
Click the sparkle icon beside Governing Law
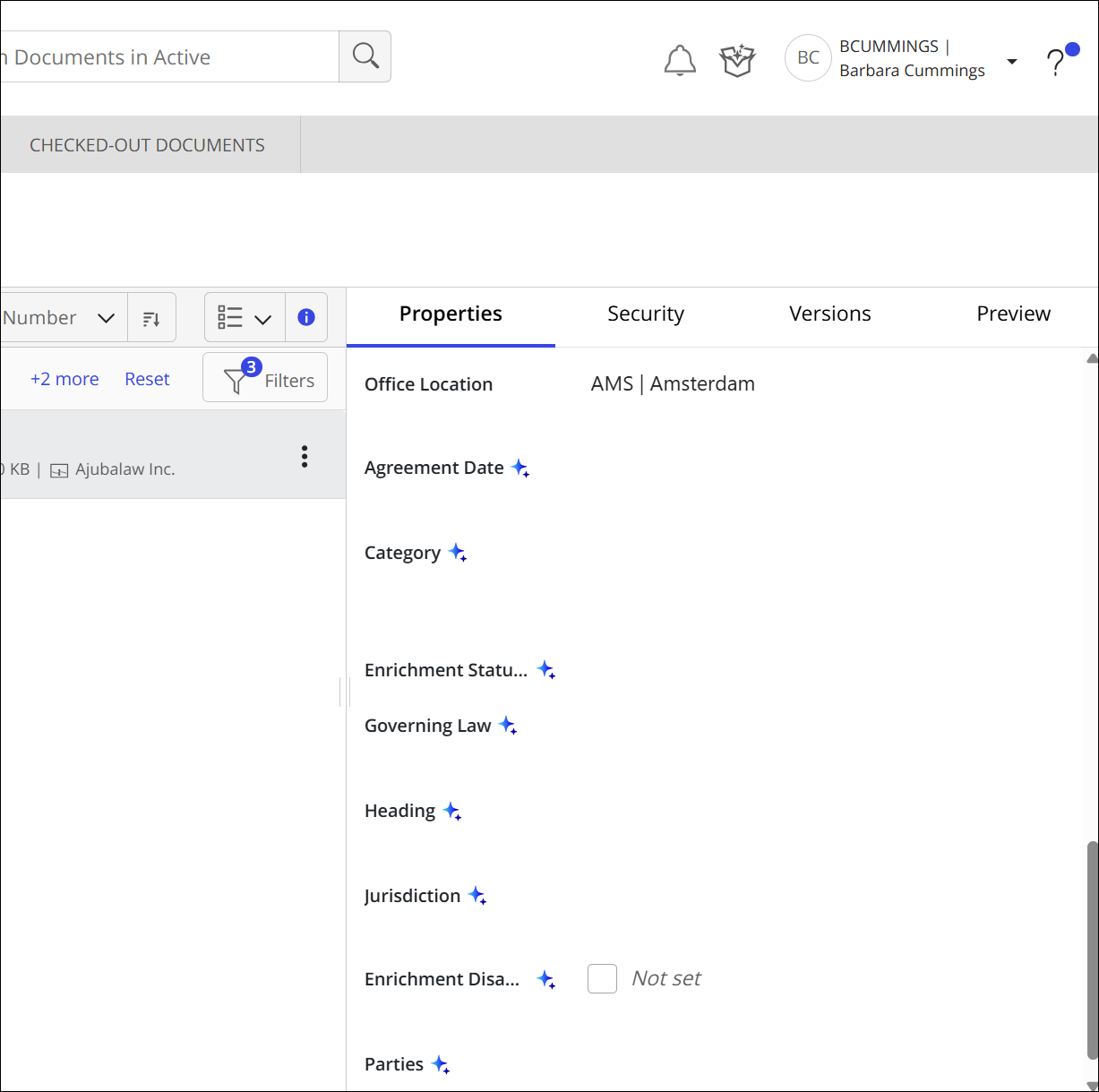tap(508, 726)
